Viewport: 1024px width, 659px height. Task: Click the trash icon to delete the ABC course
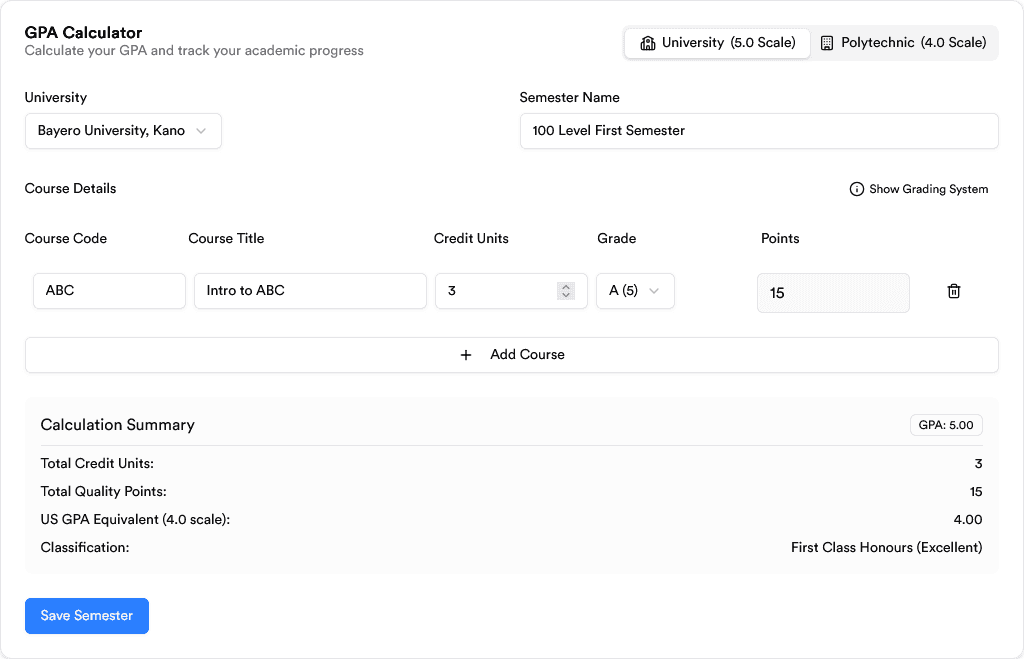tap(954, 290)
